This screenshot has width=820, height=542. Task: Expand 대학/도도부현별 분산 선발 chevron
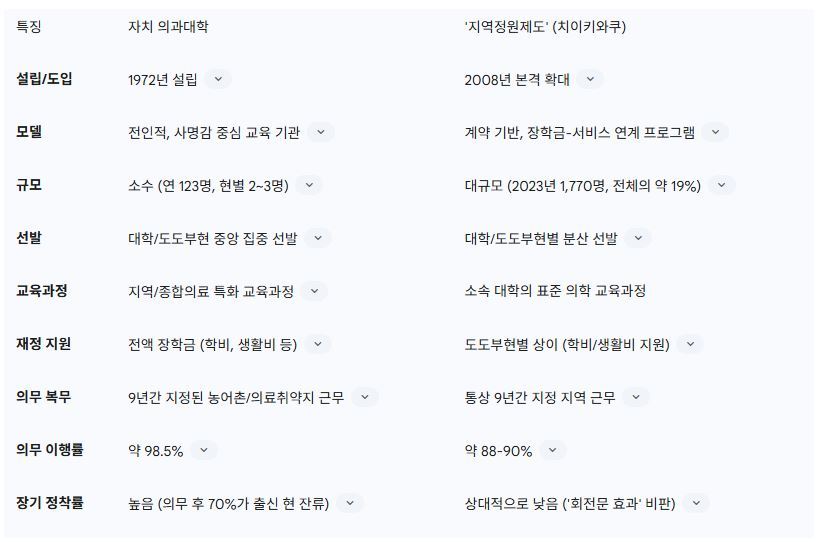click(638, 238)
